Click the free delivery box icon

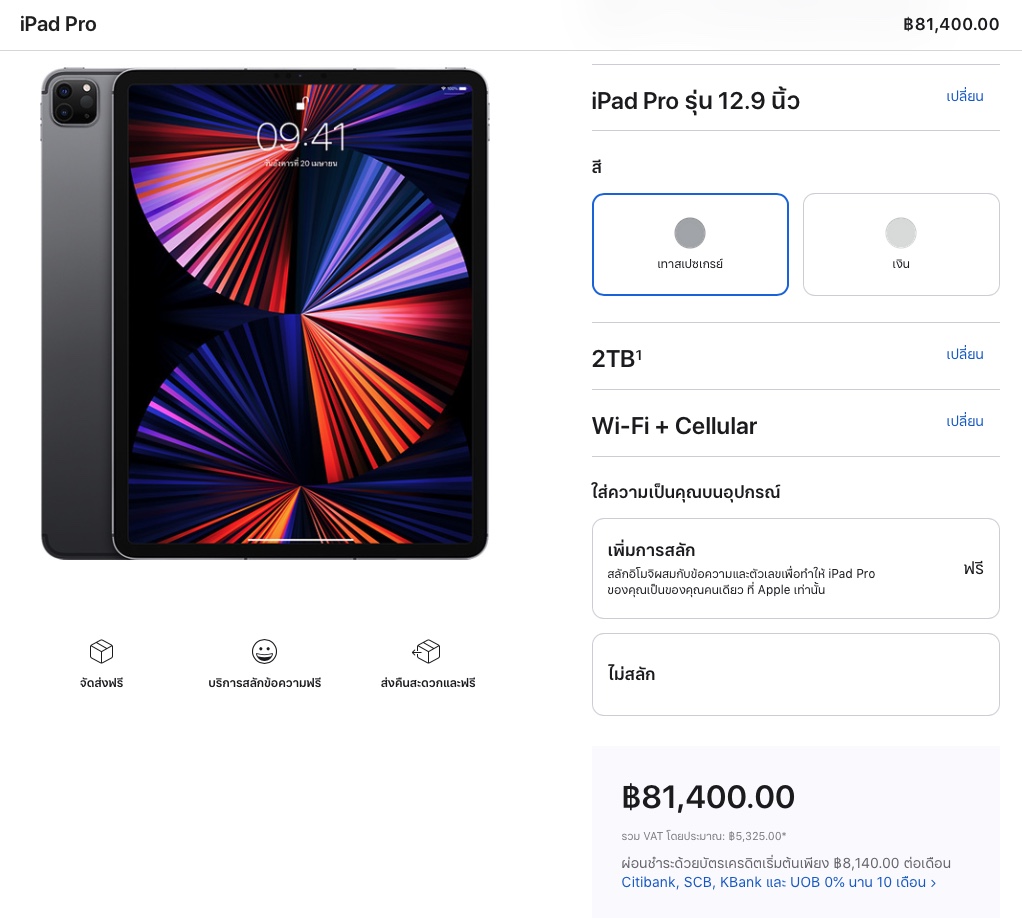(x=101, y=652)
